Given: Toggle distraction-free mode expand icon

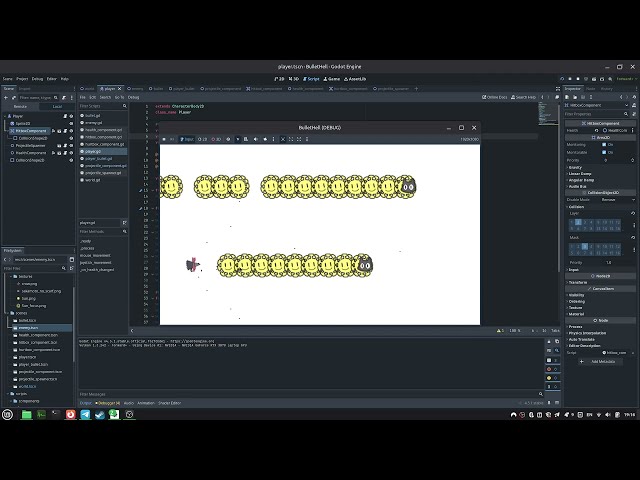Looking at the screenshot, I should [x=558, y=89].
